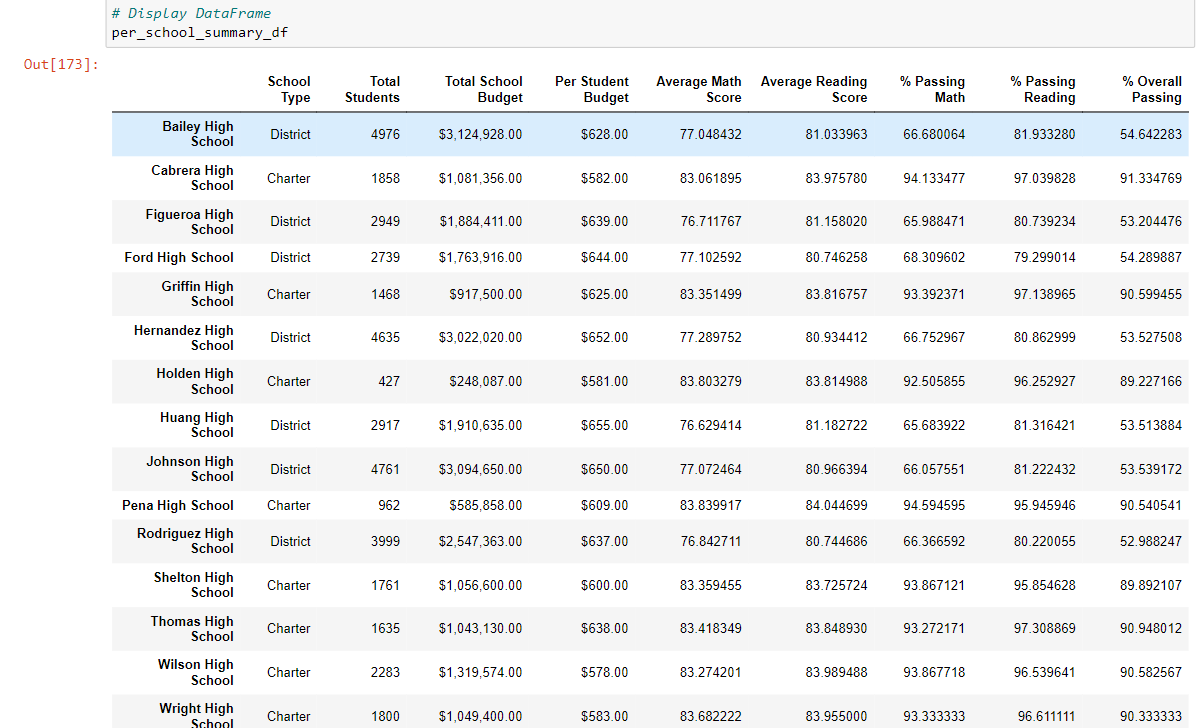Select the Rodriguez High School row label
Screen dimensions: 1197x728
pyautogui.click(x=185, y=541)
